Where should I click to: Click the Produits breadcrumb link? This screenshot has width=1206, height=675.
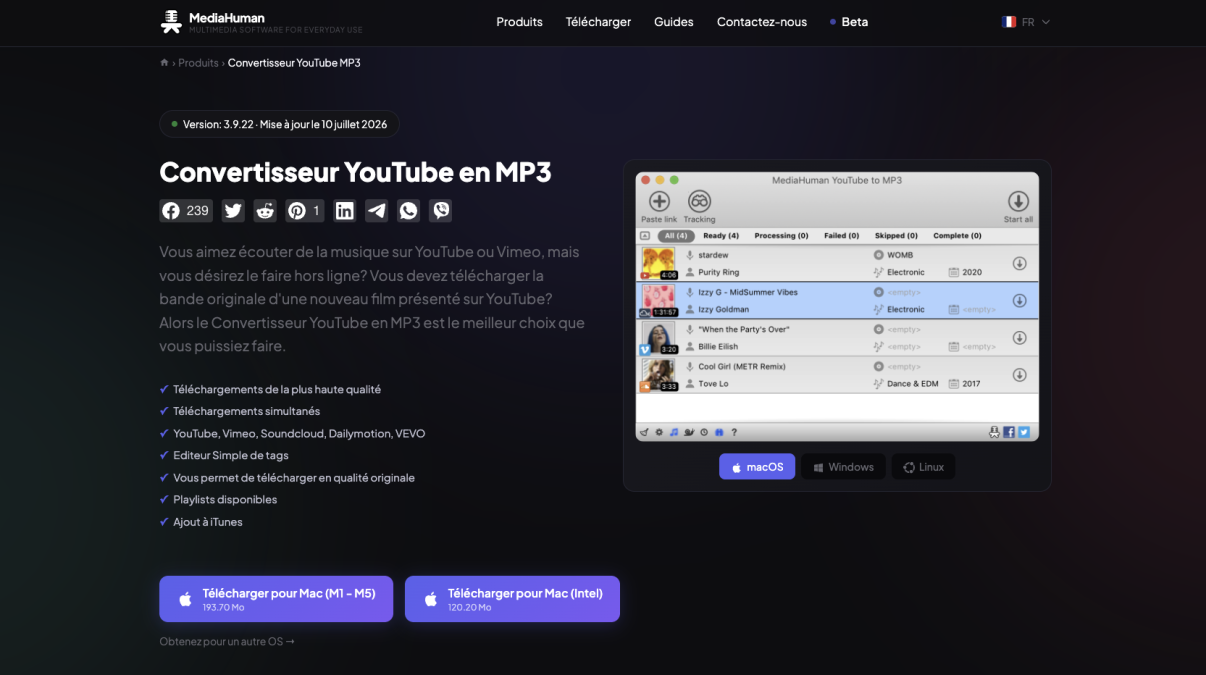198,63
